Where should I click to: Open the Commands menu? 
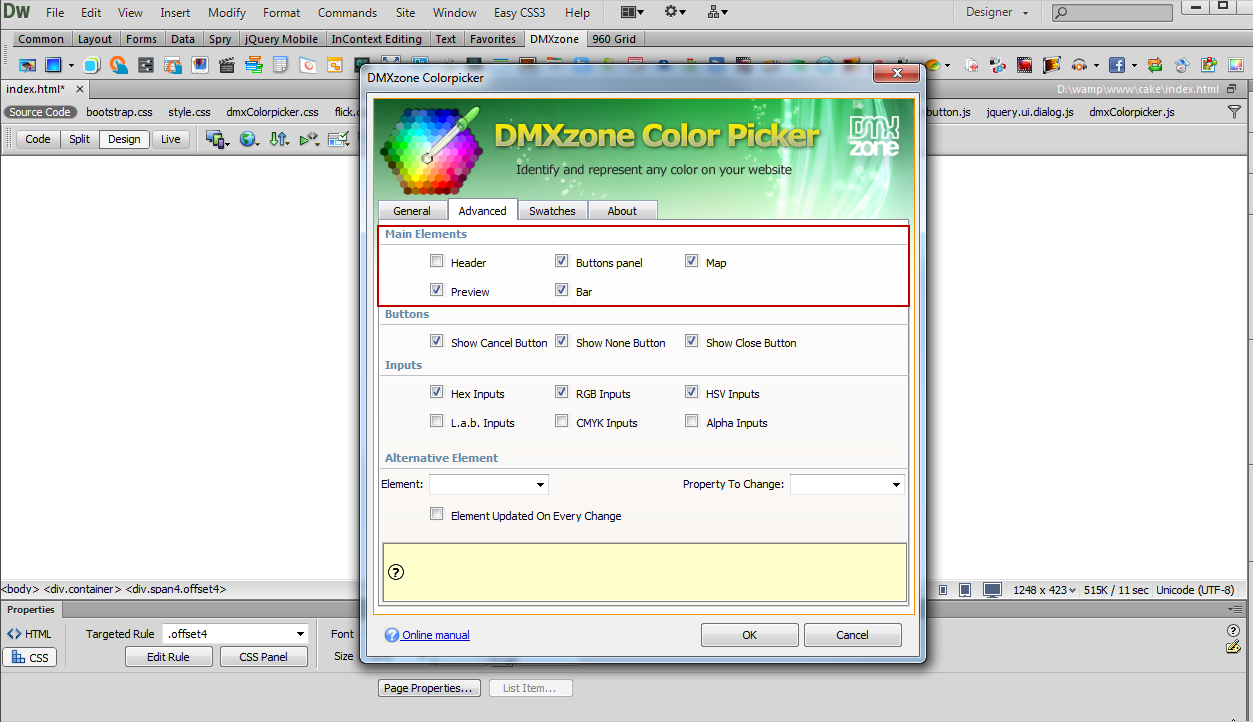[347, 13]
